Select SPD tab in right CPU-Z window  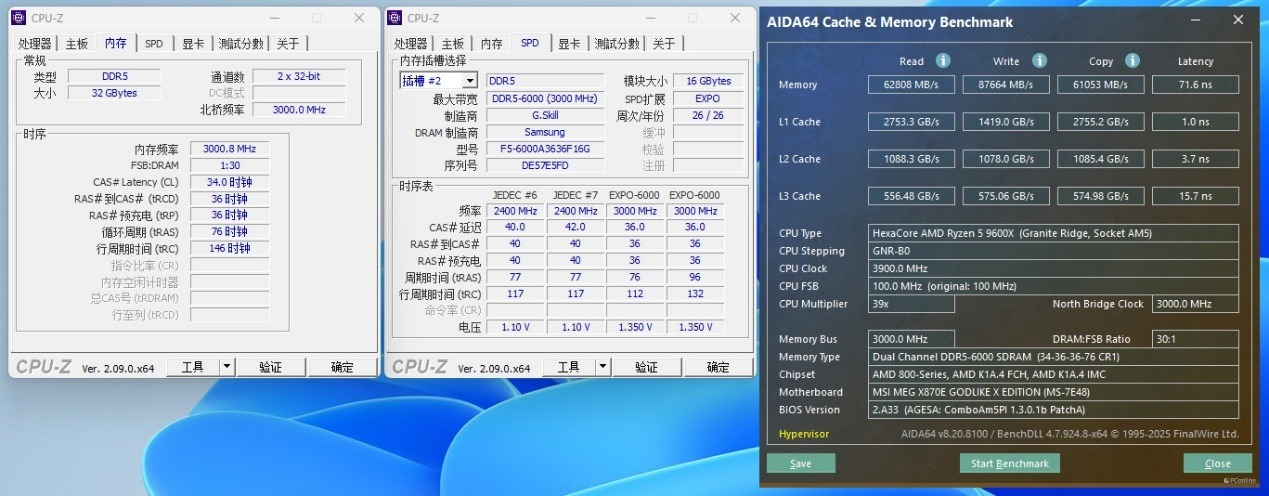point(530,43)
